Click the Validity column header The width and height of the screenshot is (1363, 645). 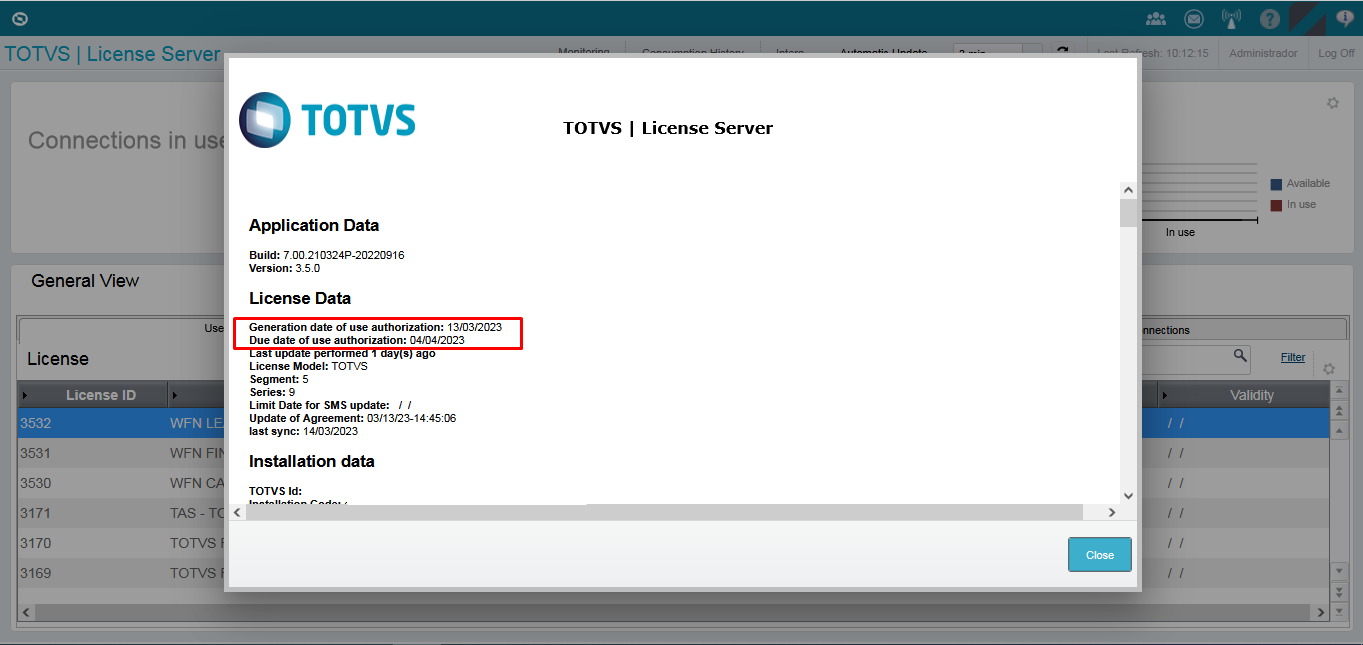(1243, 395)
